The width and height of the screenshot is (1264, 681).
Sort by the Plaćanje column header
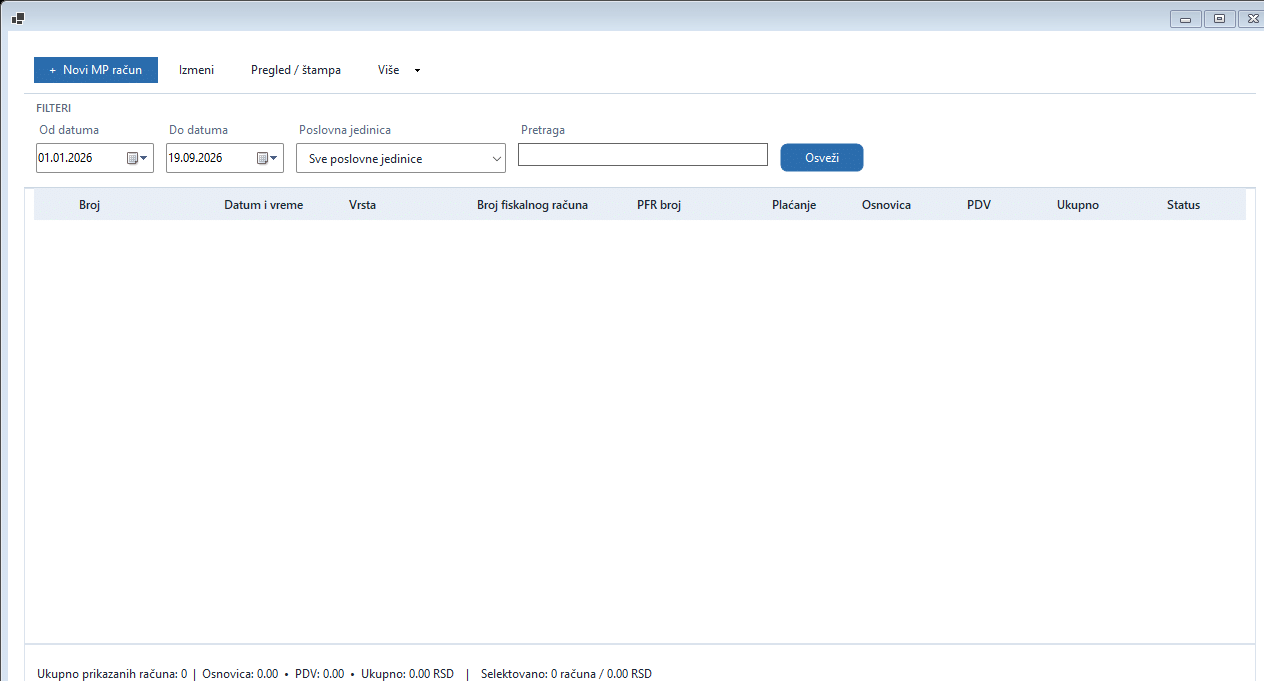pos(794,205)
